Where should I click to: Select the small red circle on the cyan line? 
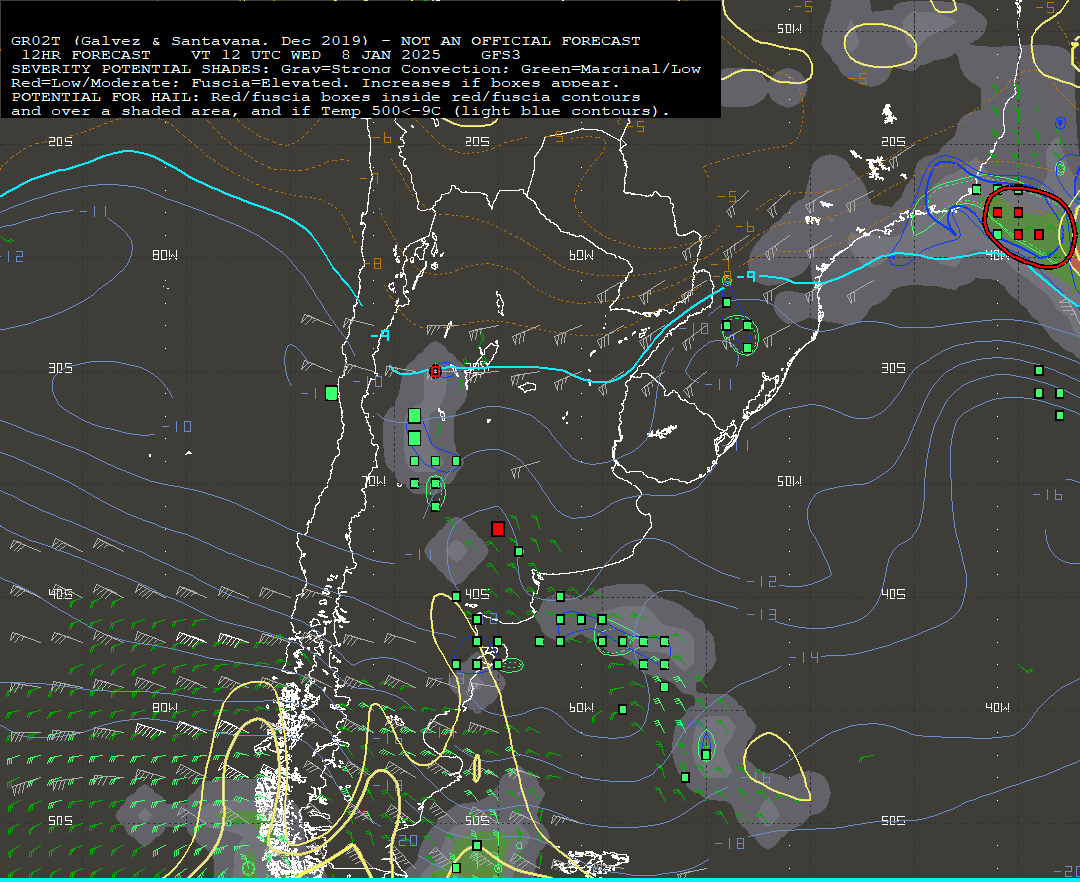435,372
